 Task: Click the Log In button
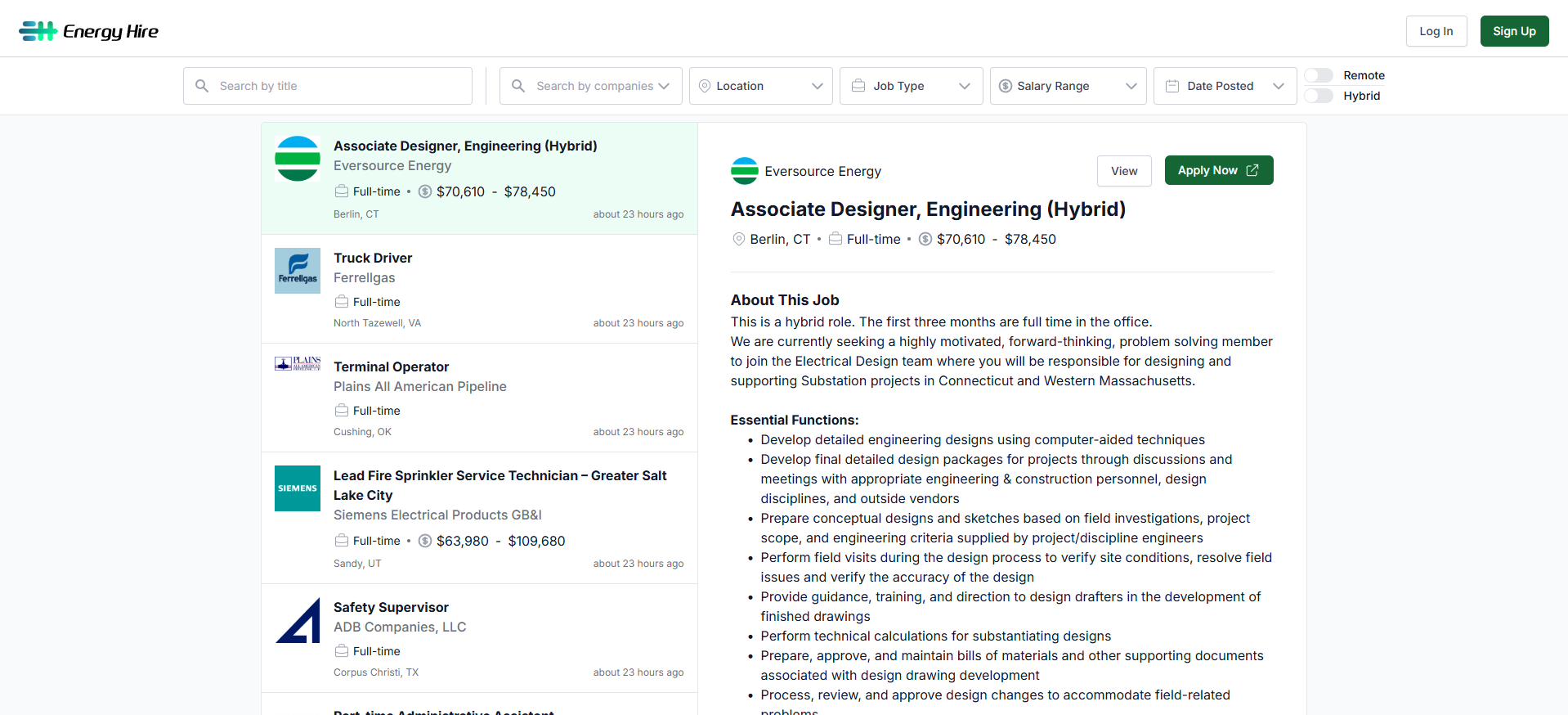coord(1436,31)
